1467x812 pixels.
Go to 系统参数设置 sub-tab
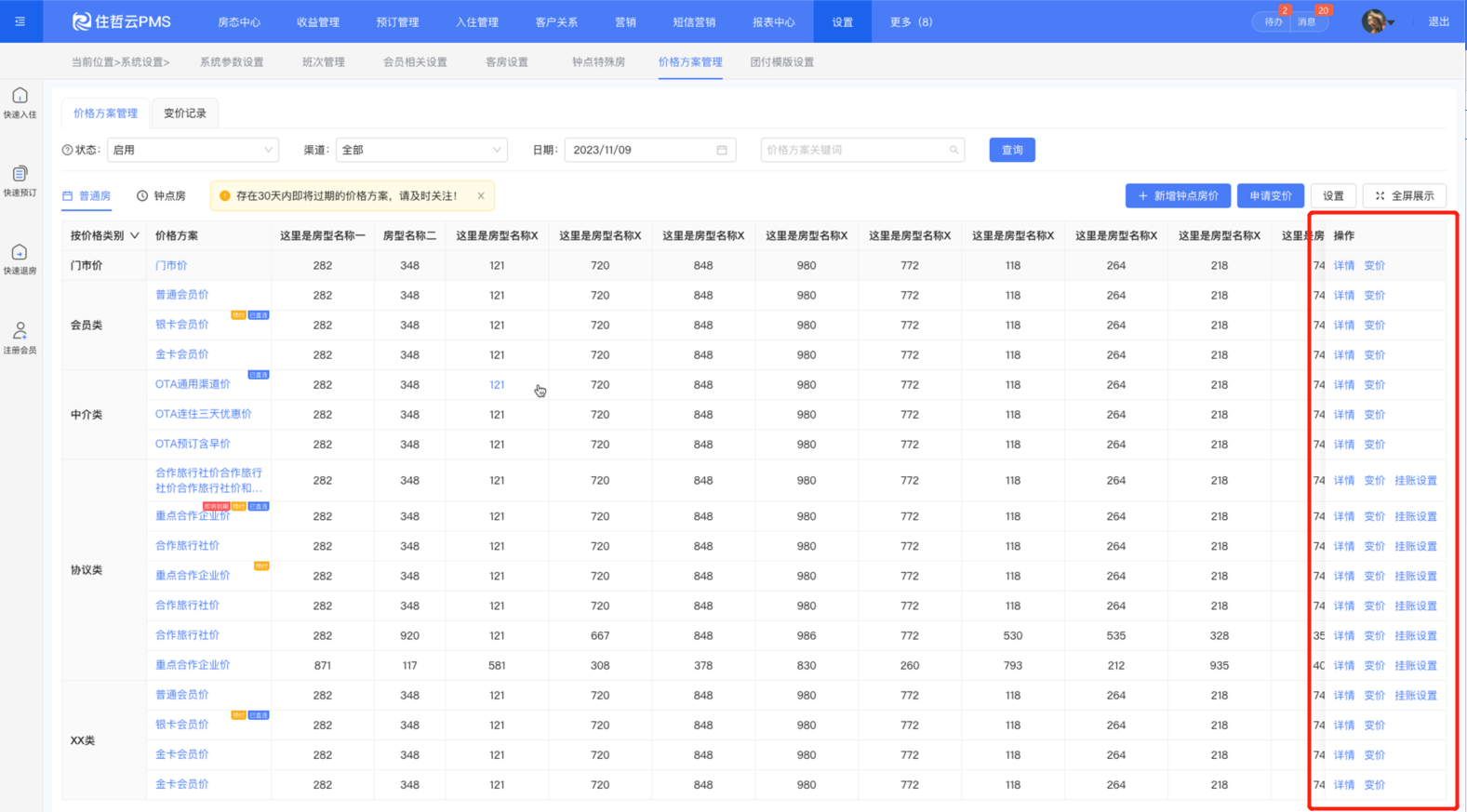pyautogui.click(x=232, y=62)
